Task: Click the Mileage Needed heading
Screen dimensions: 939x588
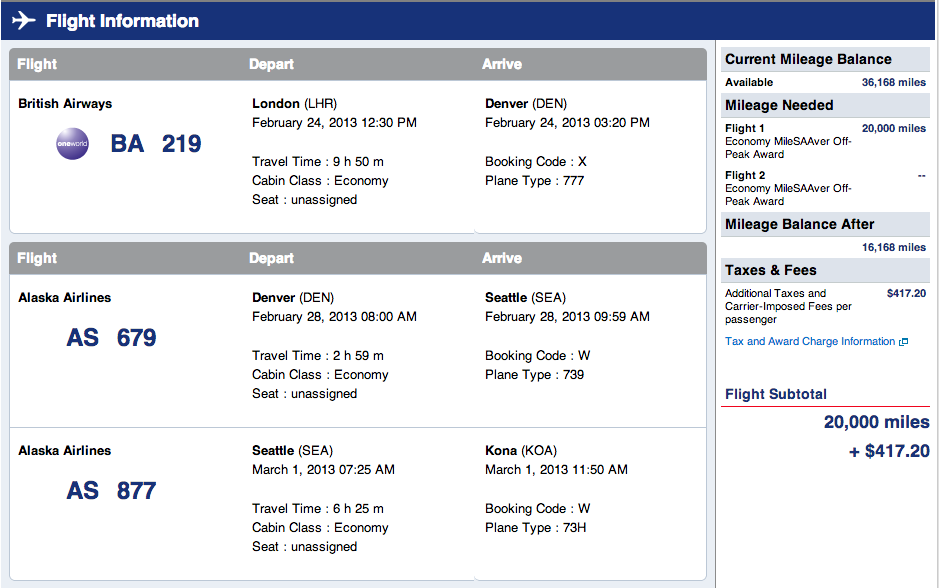Action: coord(779,105)
